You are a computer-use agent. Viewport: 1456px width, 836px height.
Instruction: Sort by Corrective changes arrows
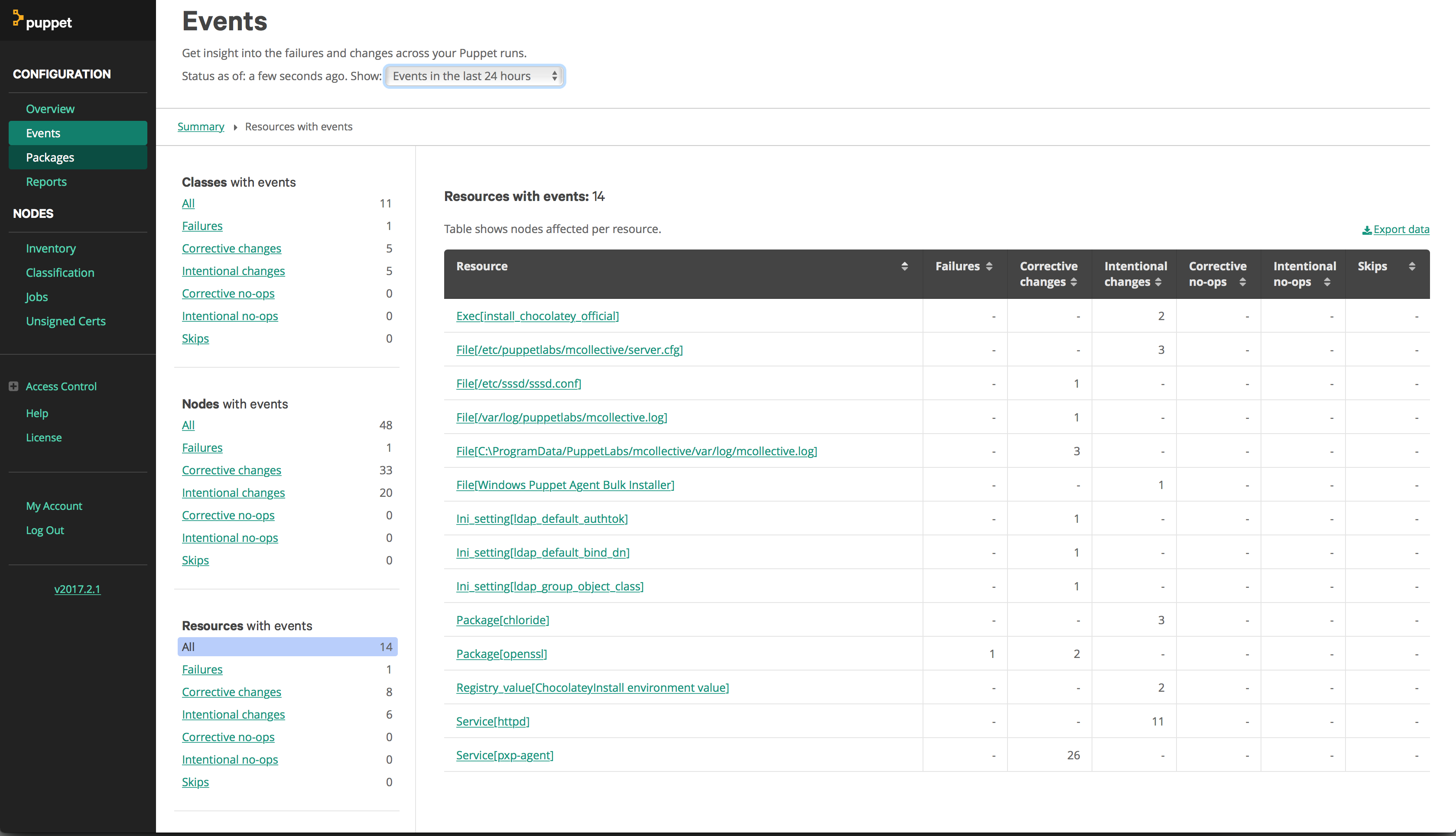click(1073, 282)
